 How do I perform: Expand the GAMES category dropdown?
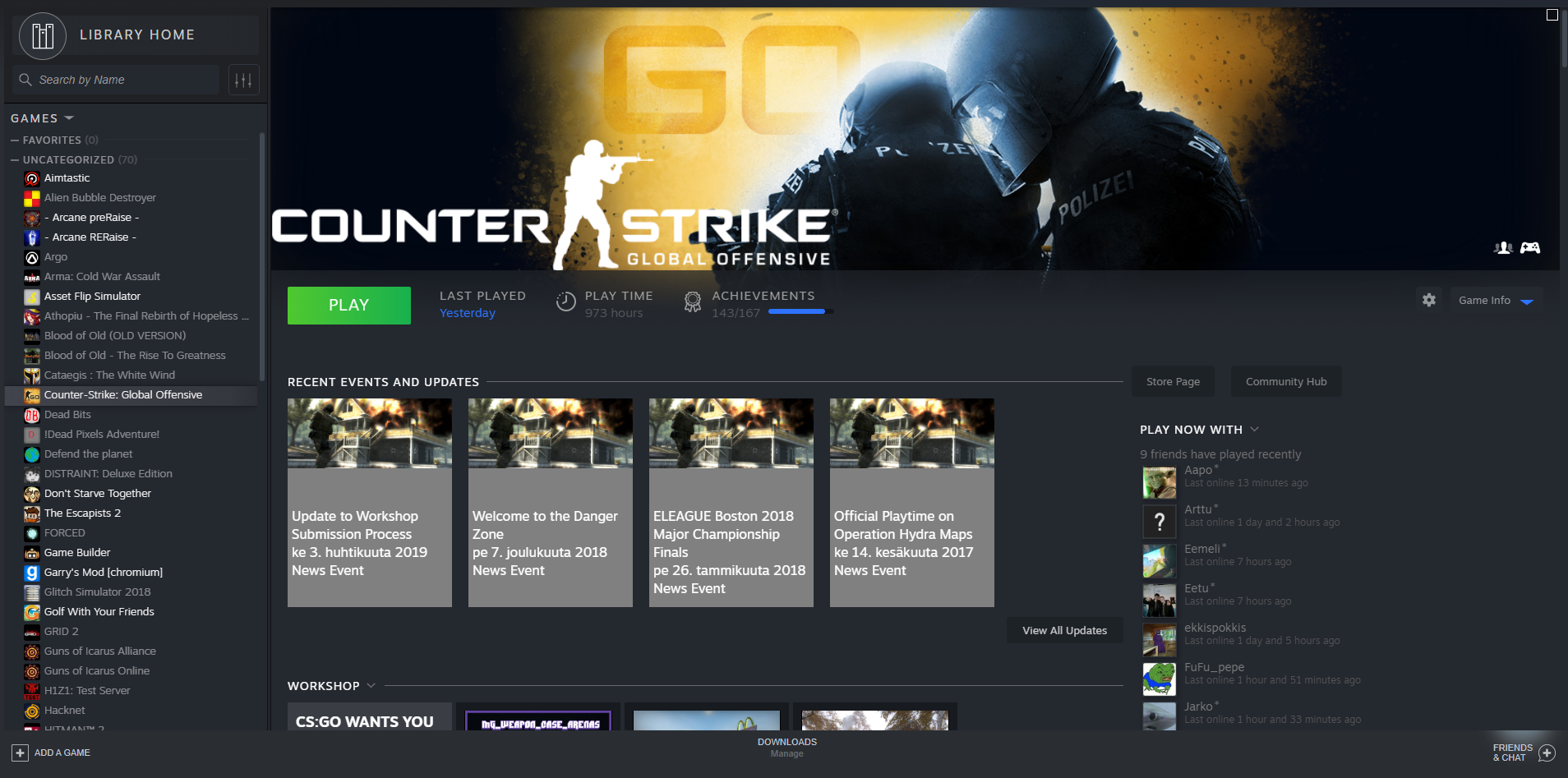(69, 118)
